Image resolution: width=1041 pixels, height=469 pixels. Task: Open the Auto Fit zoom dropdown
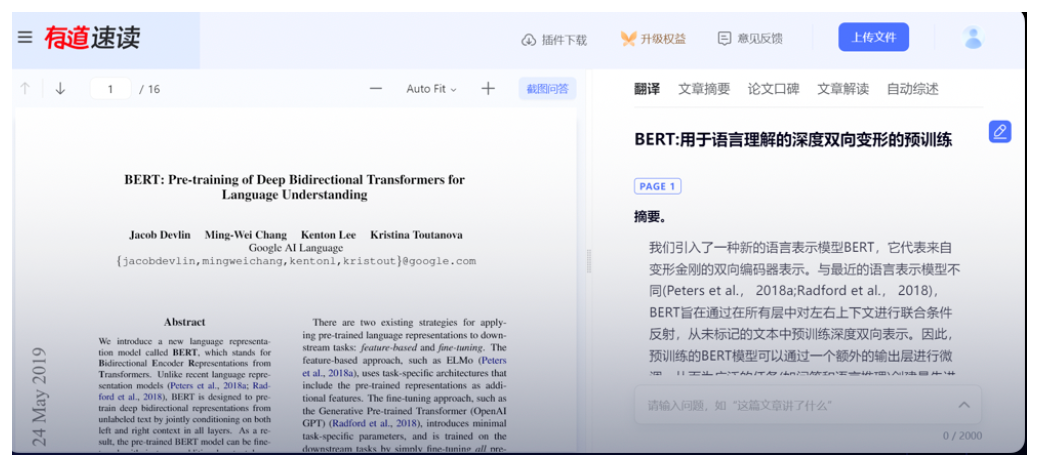(432, 88)
